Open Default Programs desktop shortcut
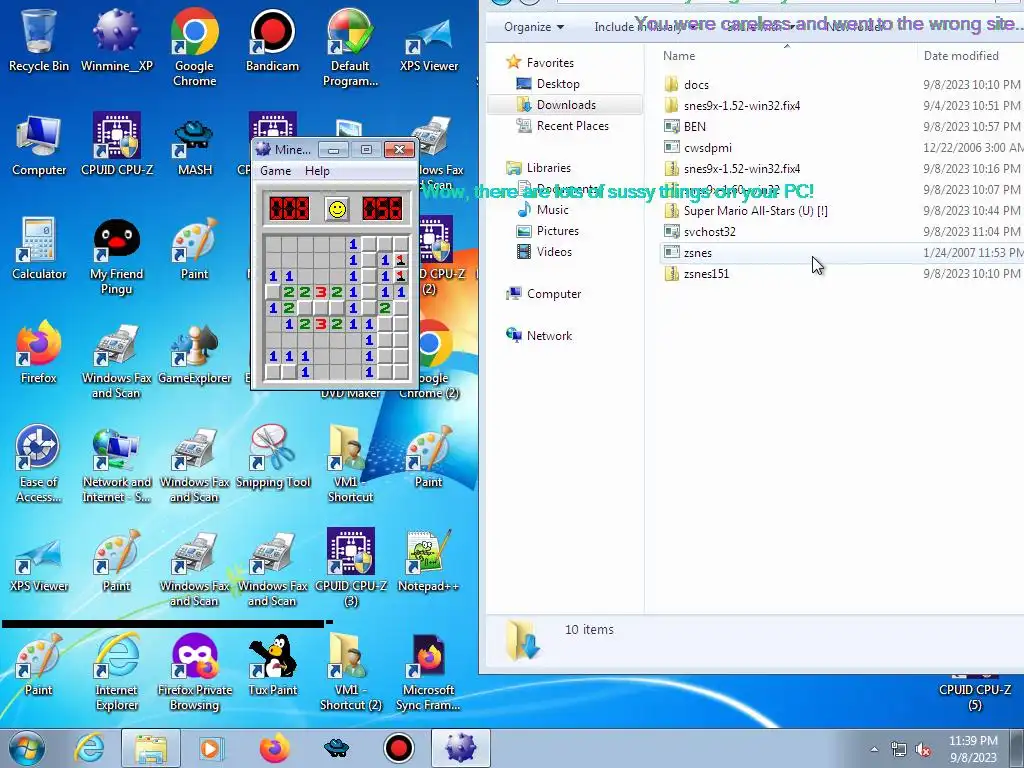This screenshot has height=768, width=1024. [350, 47]
